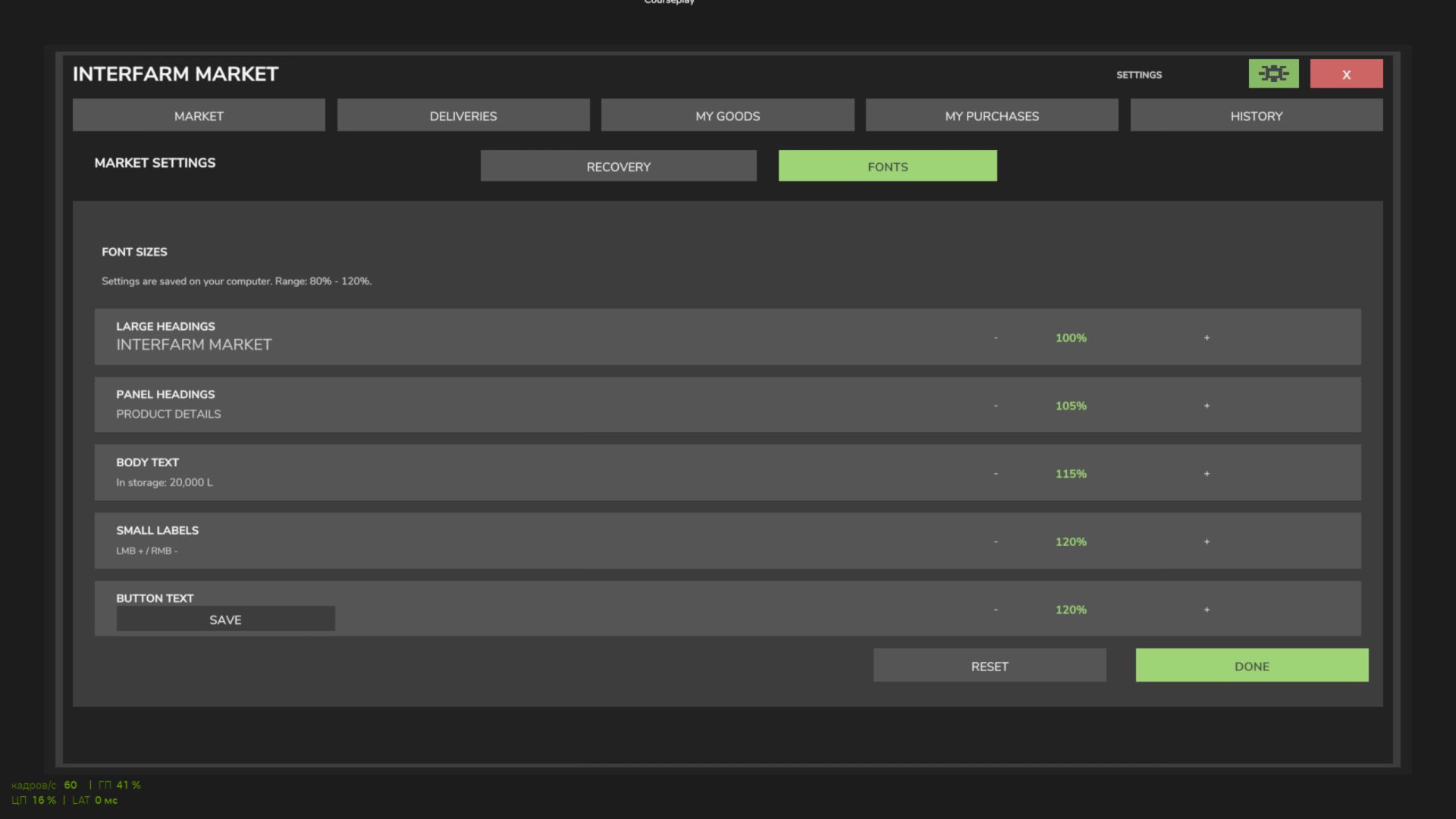
Task: Go to the My Goods tab
Action: coord(727,115)
